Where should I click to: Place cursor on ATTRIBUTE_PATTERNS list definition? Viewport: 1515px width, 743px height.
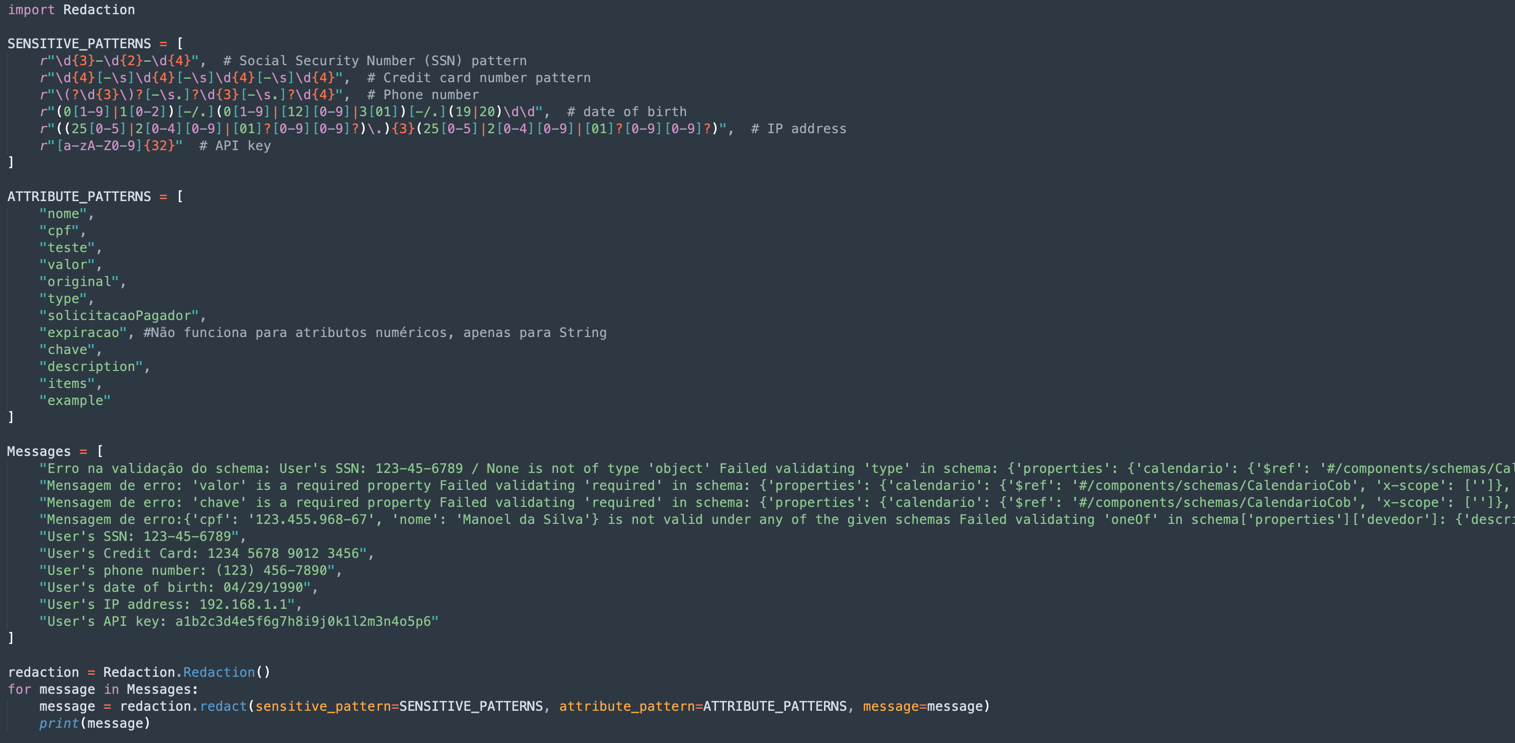click(x=79, y=197)
